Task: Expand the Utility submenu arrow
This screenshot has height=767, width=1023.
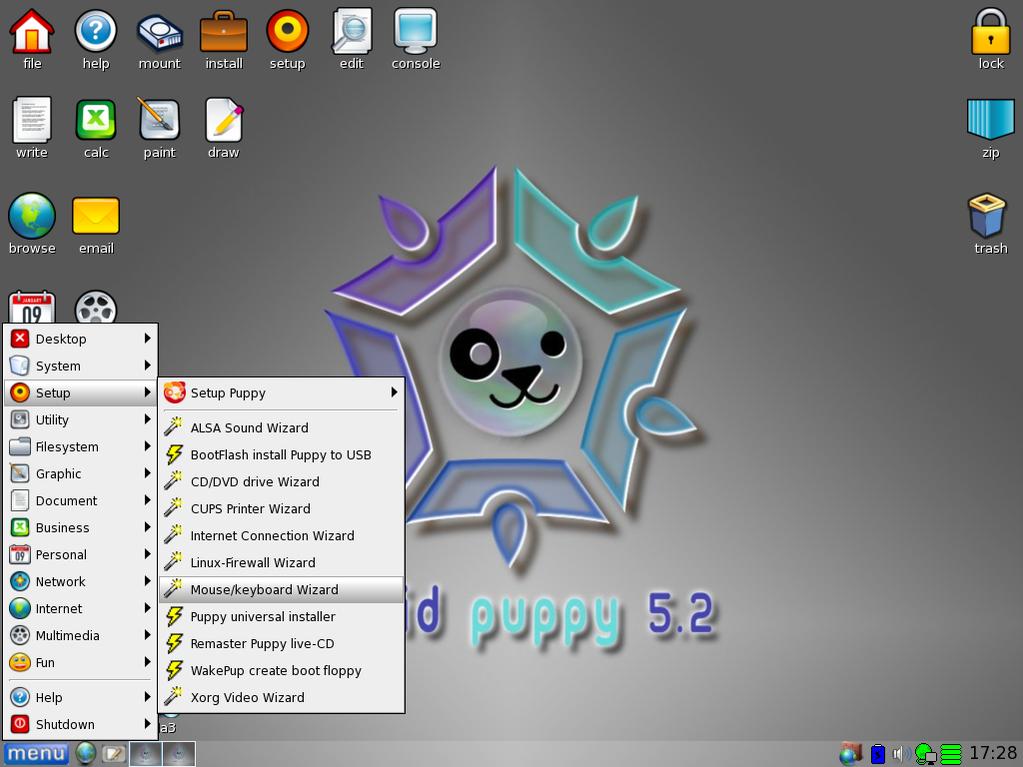Action: [x=147, y=419]
